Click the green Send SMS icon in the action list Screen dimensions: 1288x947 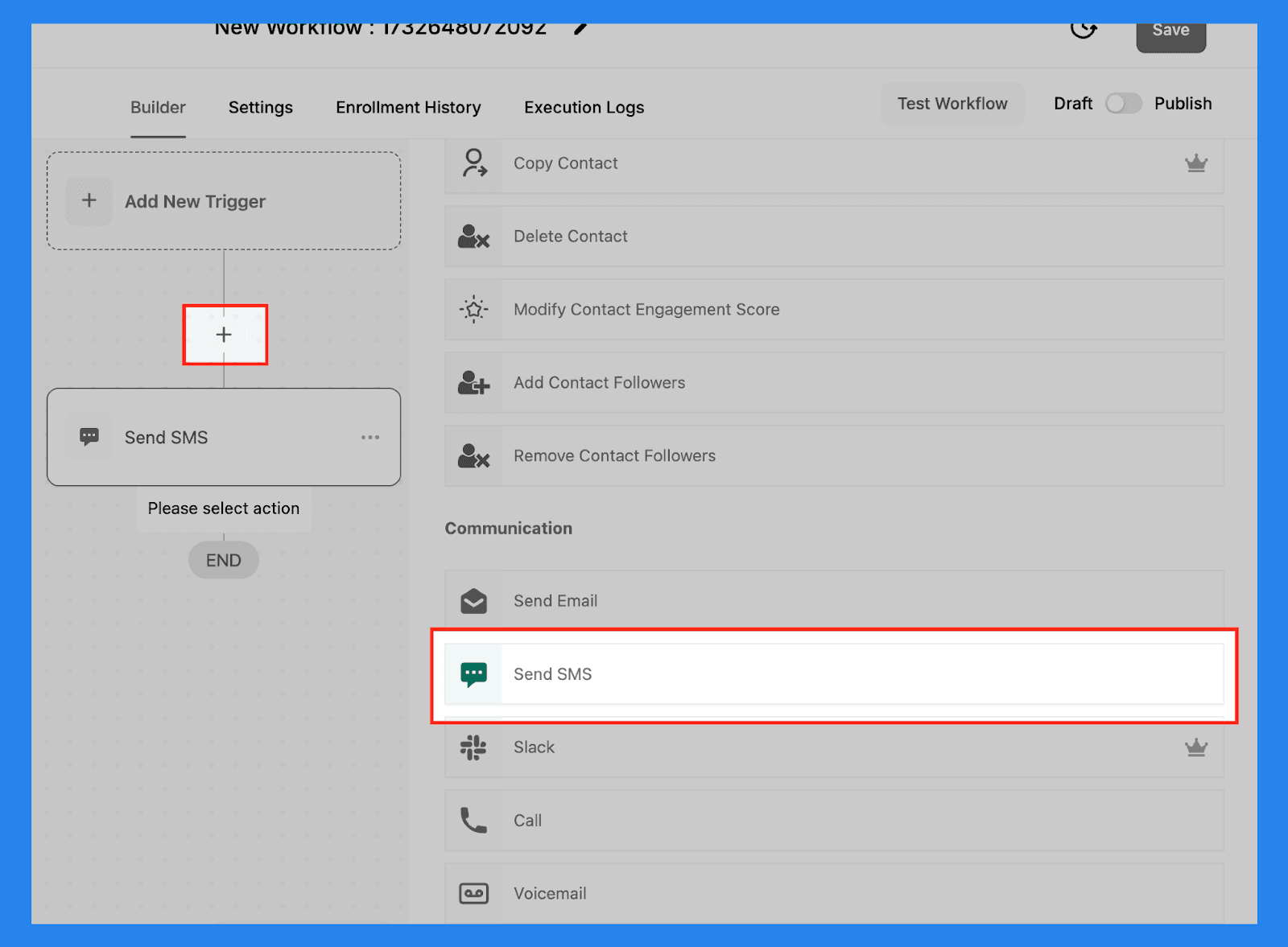click(474, 674)
